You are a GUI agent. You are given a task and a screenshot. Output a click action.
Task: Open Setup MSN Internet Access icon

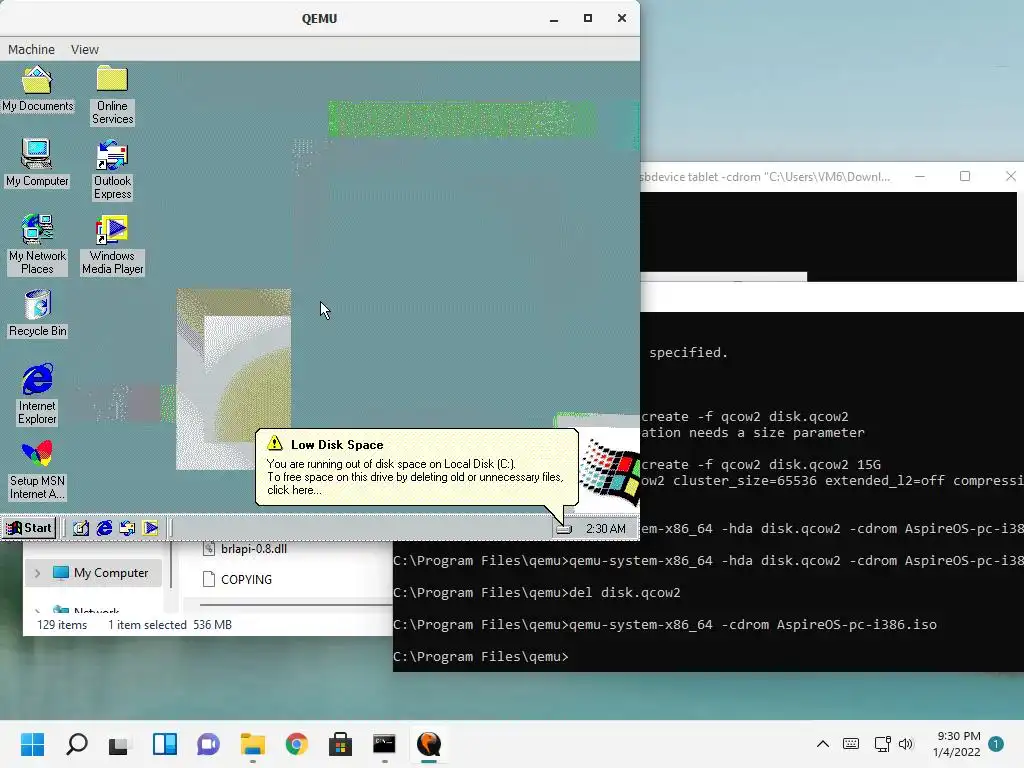pyautogui.click(x=37, y=470)
